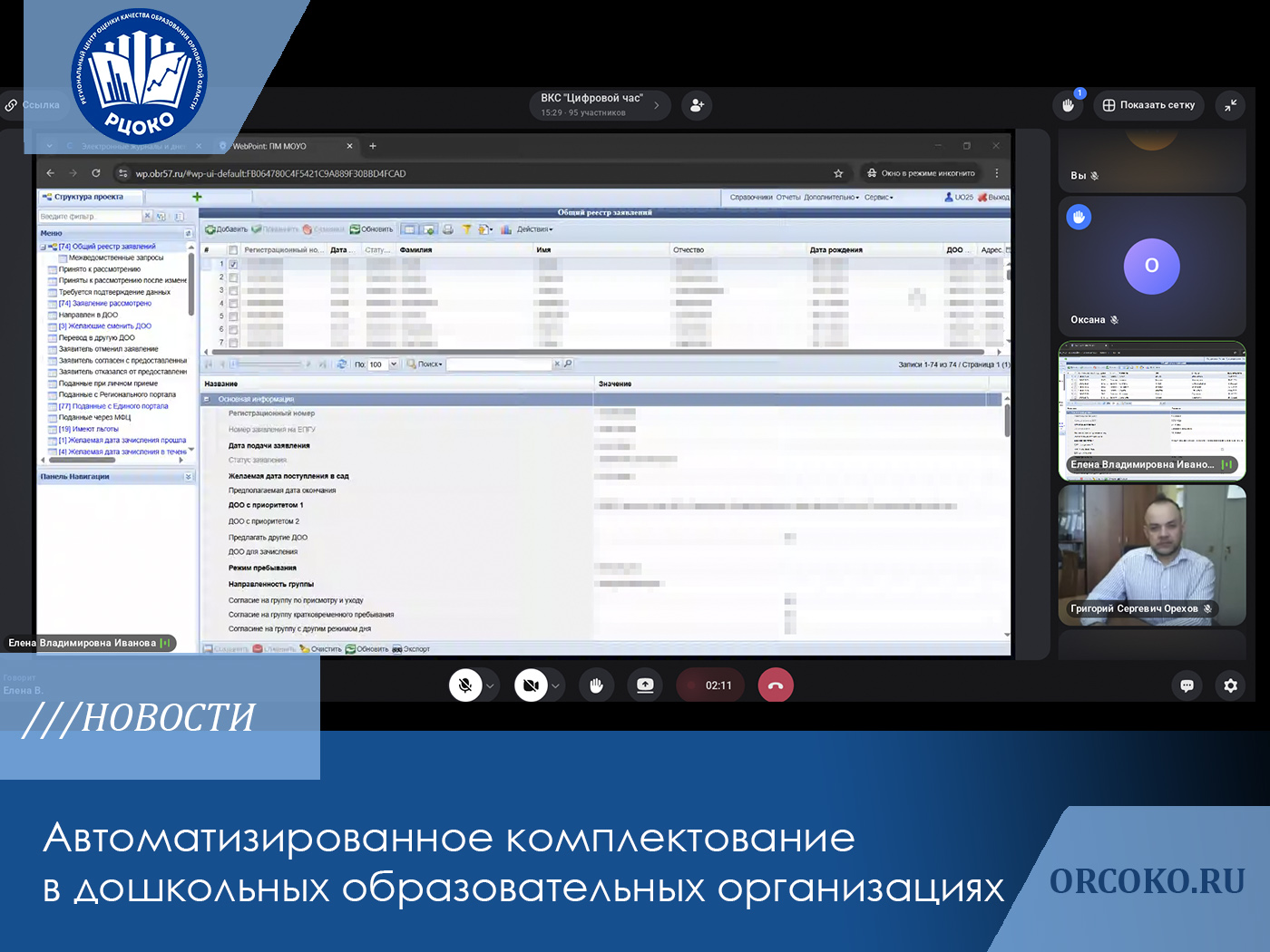Select Григорий Сергеевич Орехов video thumbnail
This screenshot has height=952, width=1270.
click(x=1151, y=554)
